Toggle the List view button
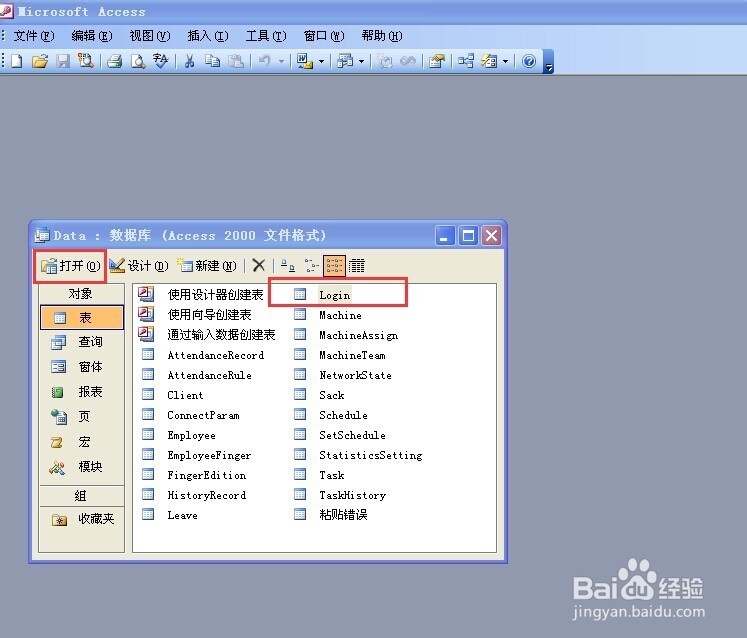The image size is (747, 638). (334, 265)
